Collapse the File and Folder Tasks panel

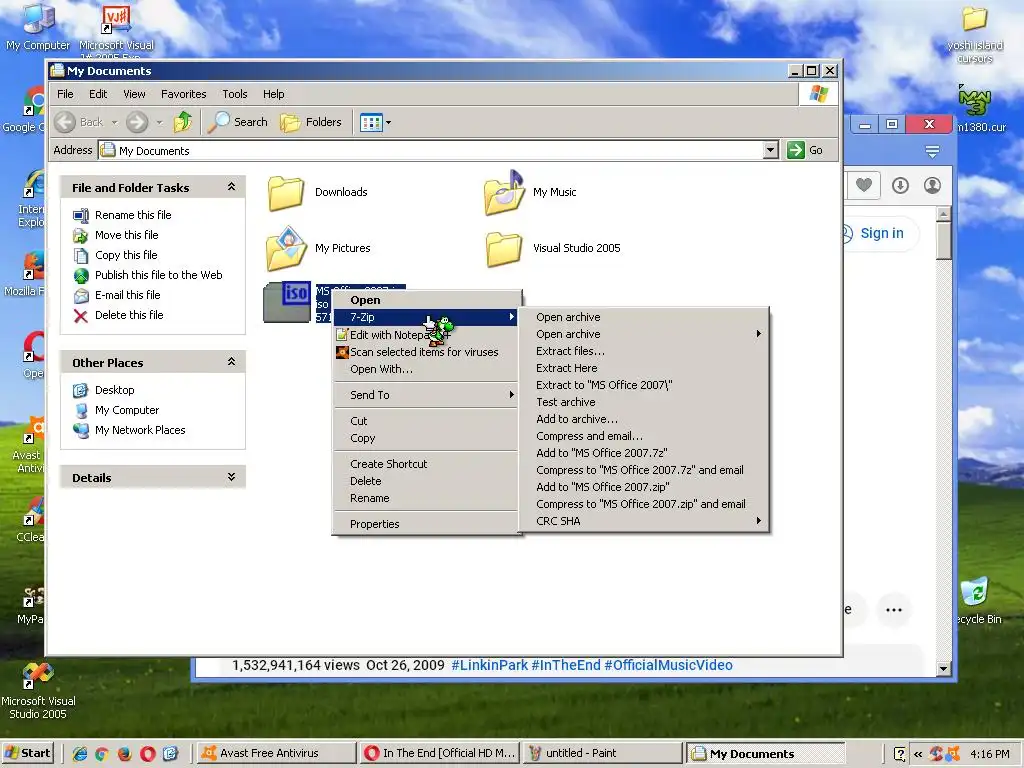pyautogui.click(x=231, y=187)
